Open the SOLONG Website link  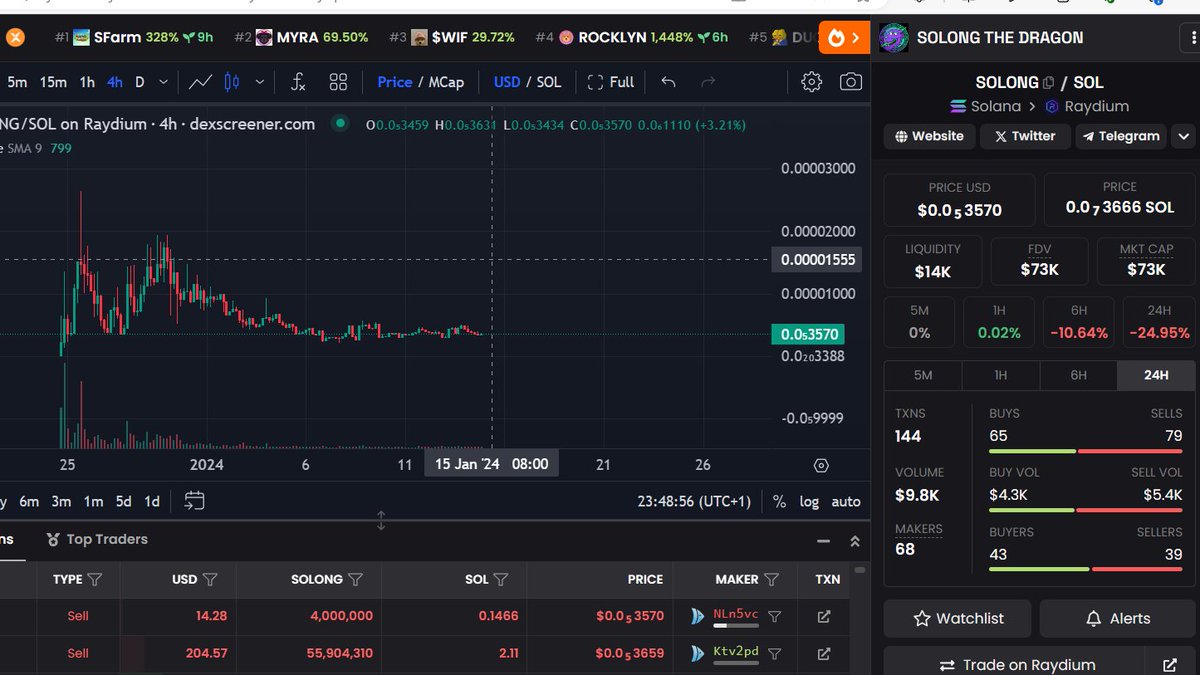[929, 136]
